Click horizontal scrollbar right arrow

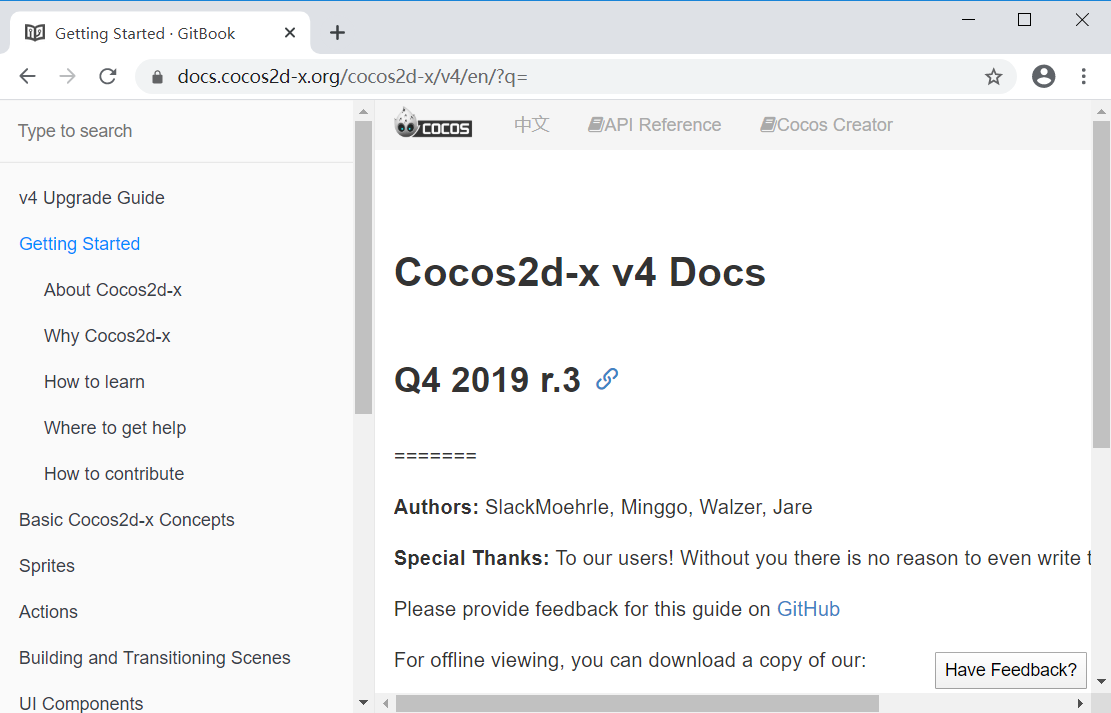click(1081, 704)
